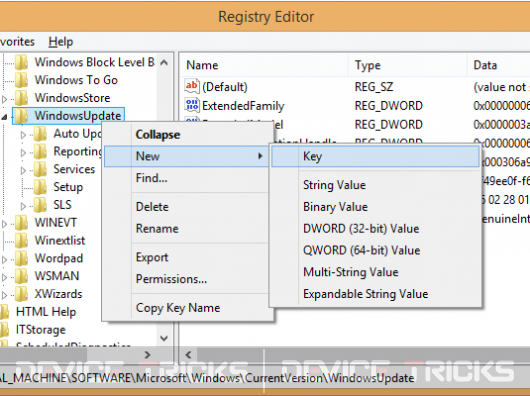Select the Winextlist tree item
The width and height of the screenshot is (530, 396).
tap(60, 240)
